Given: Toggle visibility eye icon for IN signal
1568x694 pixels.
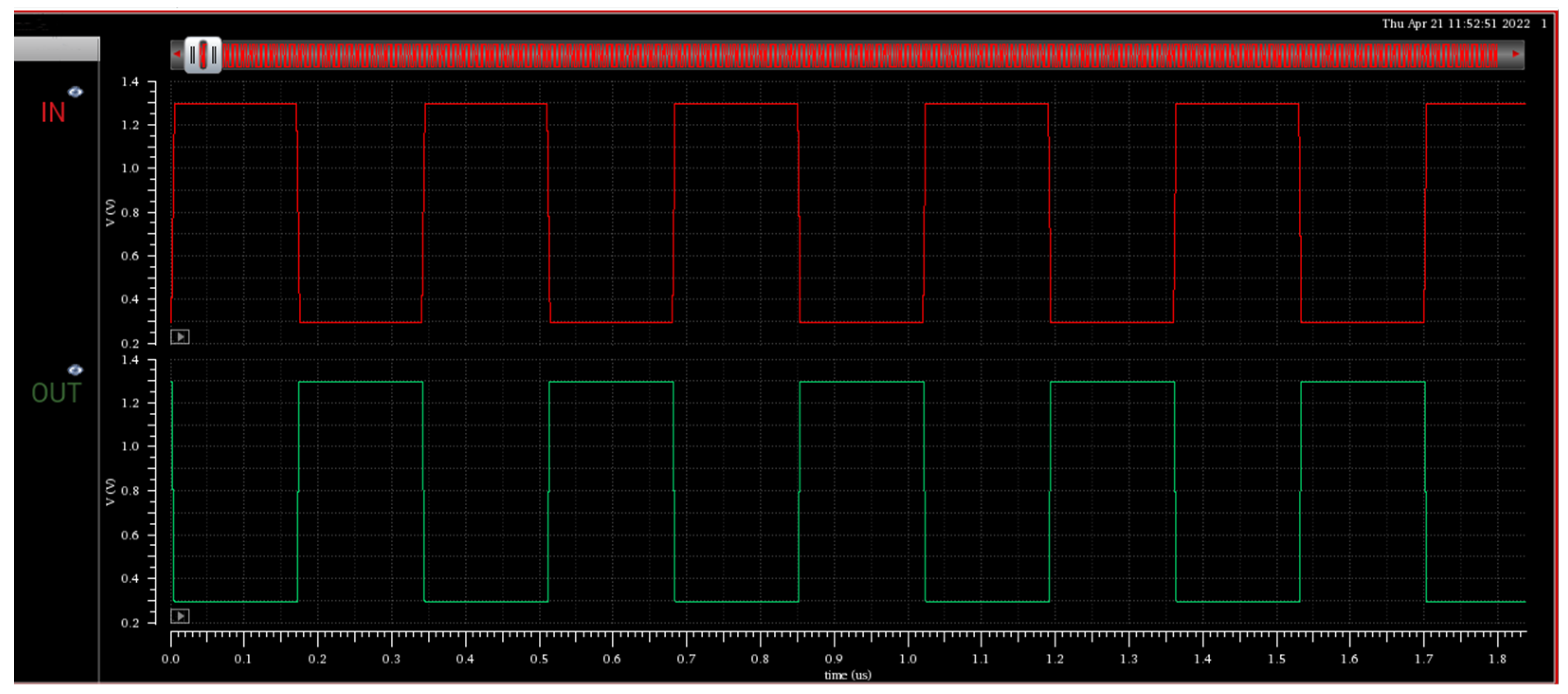Looking at the screenshot, I should tap(75, 92).
